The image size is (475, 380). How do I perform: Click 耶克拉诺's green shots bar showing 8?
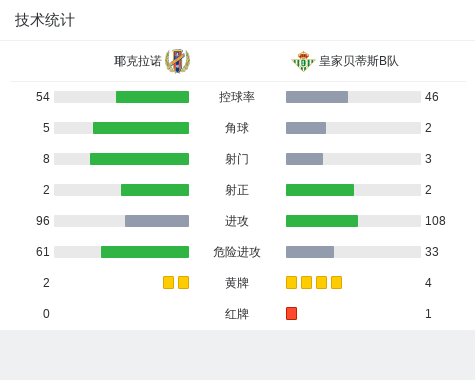coord(139,159)
